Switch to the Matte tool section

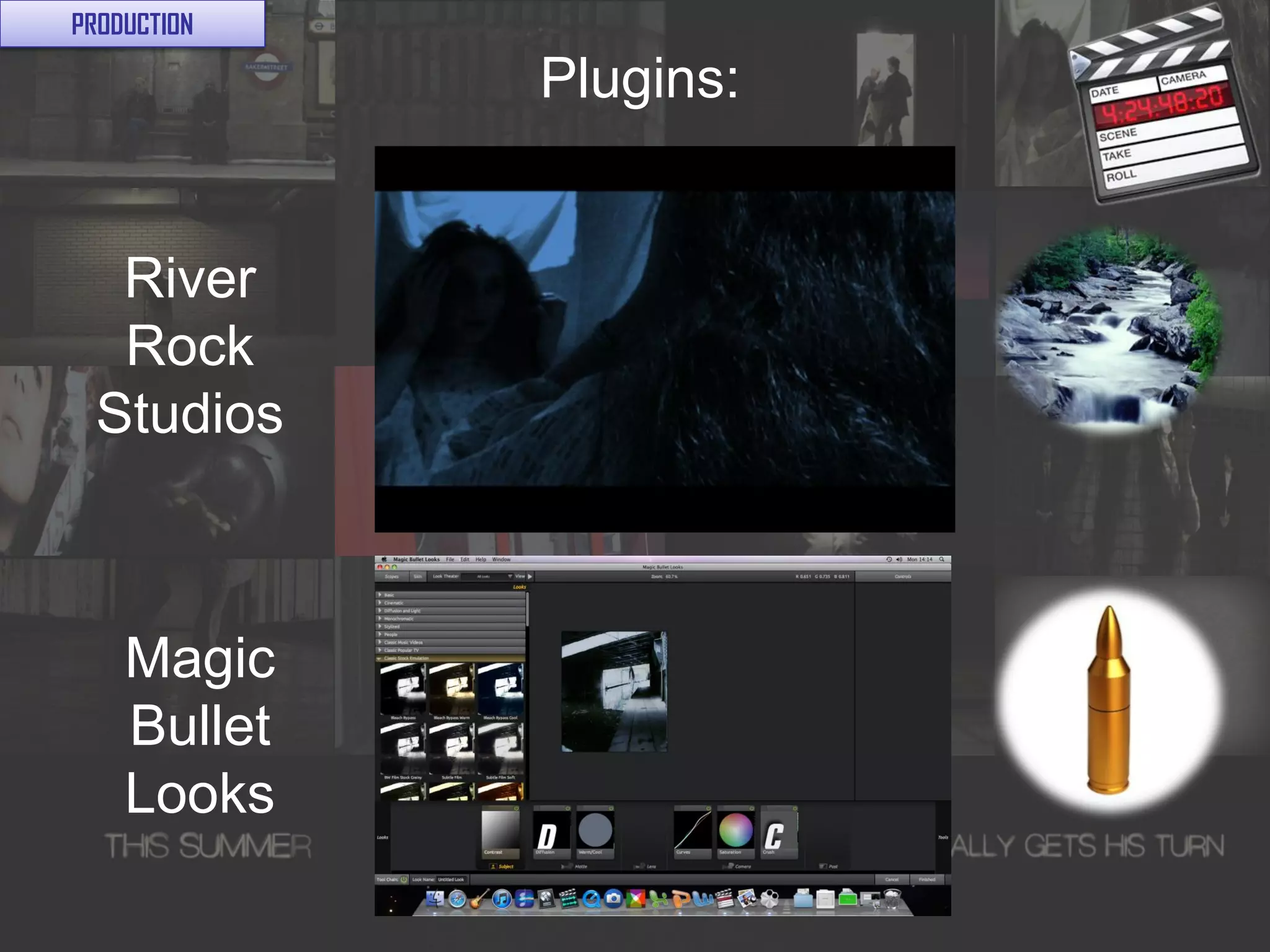tap(575, 866)
